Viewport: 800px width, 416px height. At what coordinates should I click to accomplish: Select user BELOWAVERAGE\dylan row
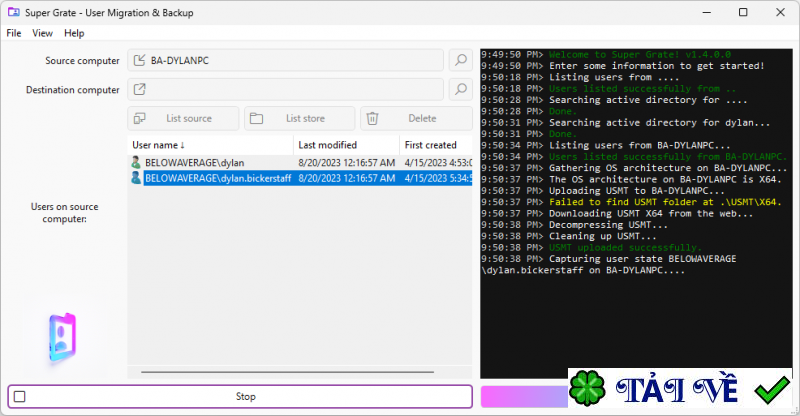pyautogui.click(x=300, y=162)
